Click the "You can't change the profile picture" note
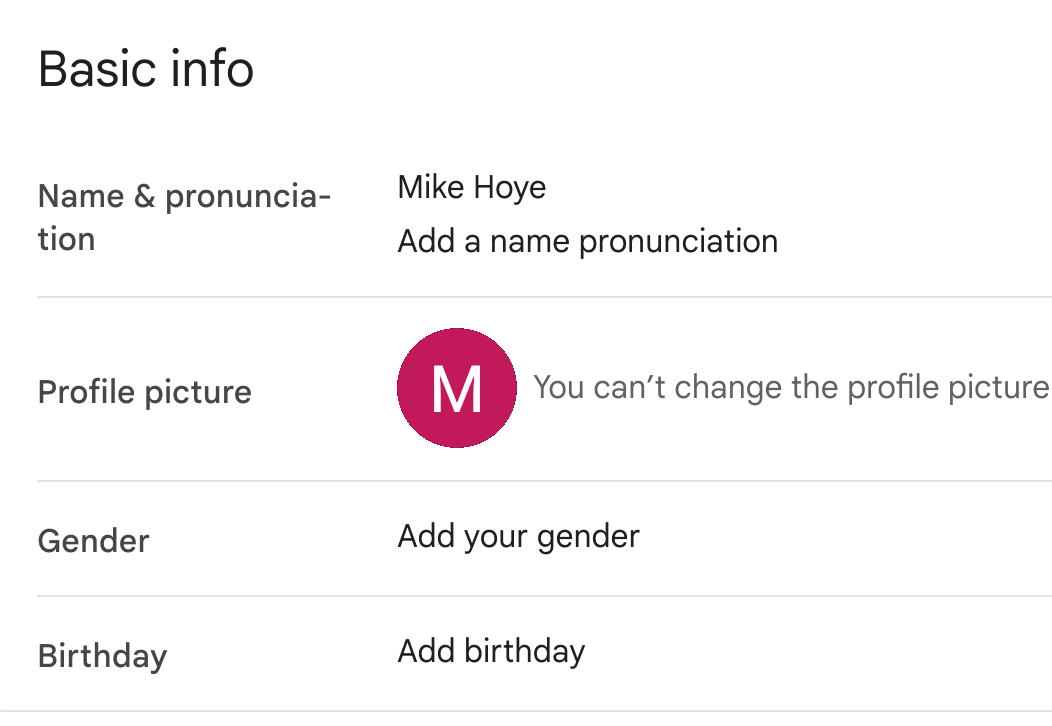The width and height of the screenshot is (1052, 726). pyautogui.click(x=791, y=387)
